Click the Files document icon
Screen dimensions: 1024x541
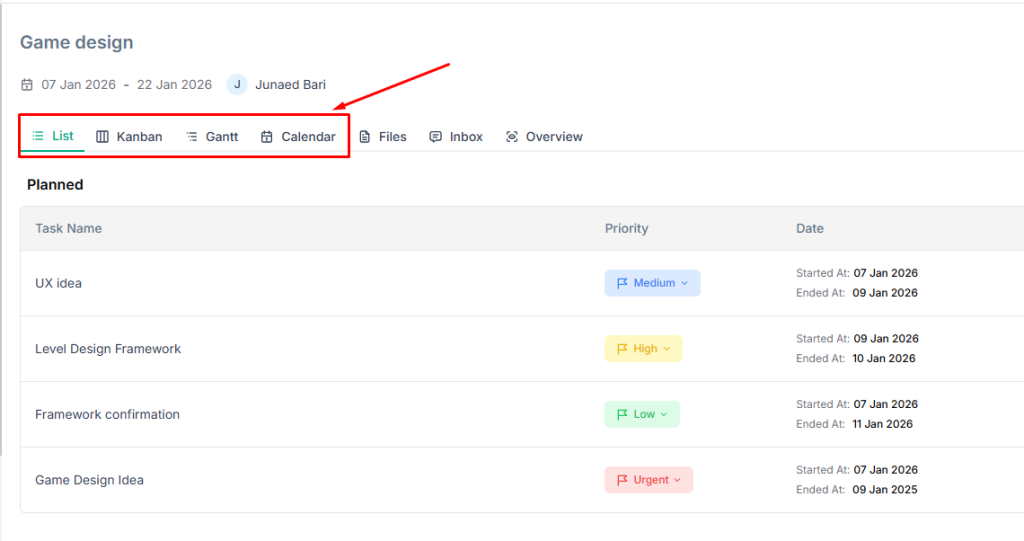pyautogui.click(x=365, y=137)
